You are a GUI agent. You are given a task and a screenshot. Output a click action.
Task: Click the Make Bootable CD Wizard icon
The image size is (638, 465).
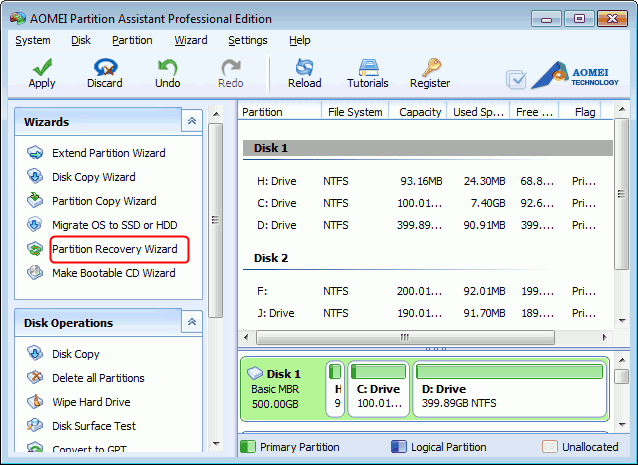coord(35,273)
